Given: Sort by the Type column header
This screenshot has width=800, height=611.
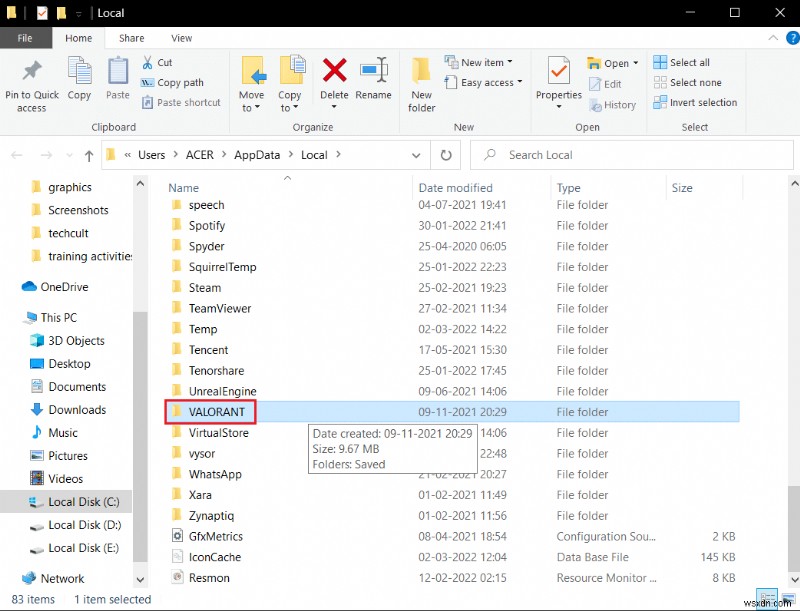Looking at the screenshot, I should pyautogui.click(x=568, y=188).
